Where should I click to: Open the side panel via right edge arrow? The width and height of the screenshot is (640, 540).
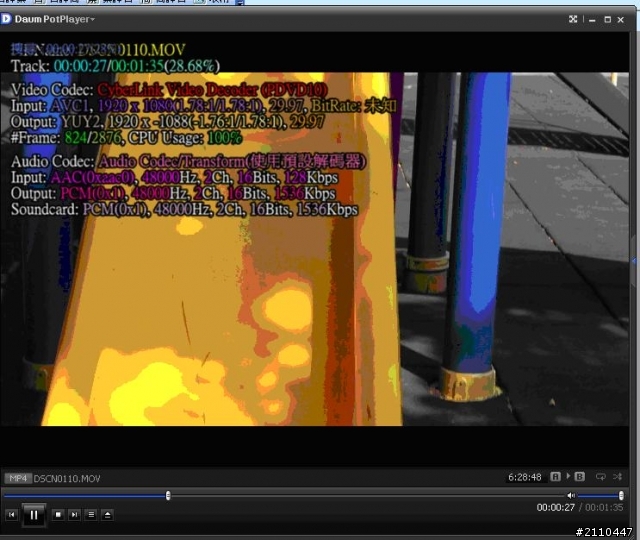click(634, 260)
